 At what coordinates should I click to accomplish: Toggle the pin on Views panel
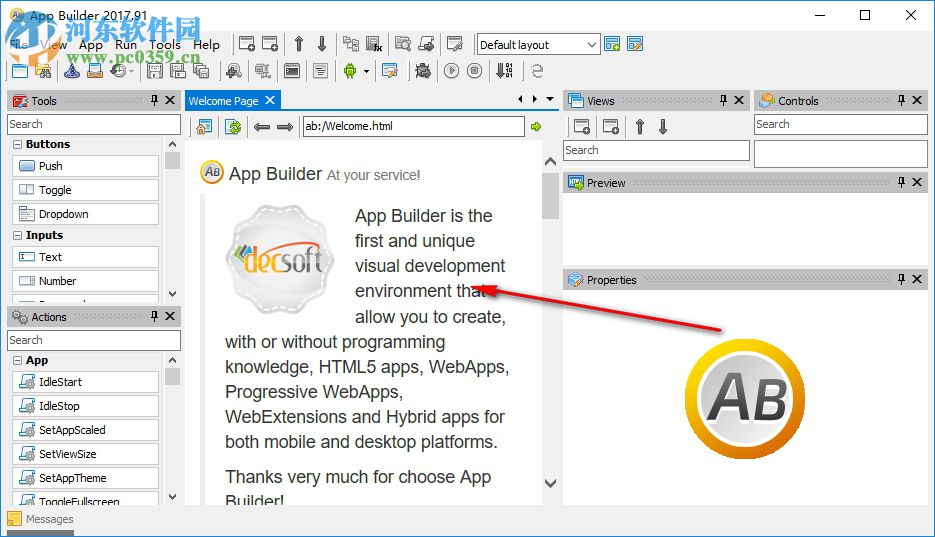tap(723, 100)
